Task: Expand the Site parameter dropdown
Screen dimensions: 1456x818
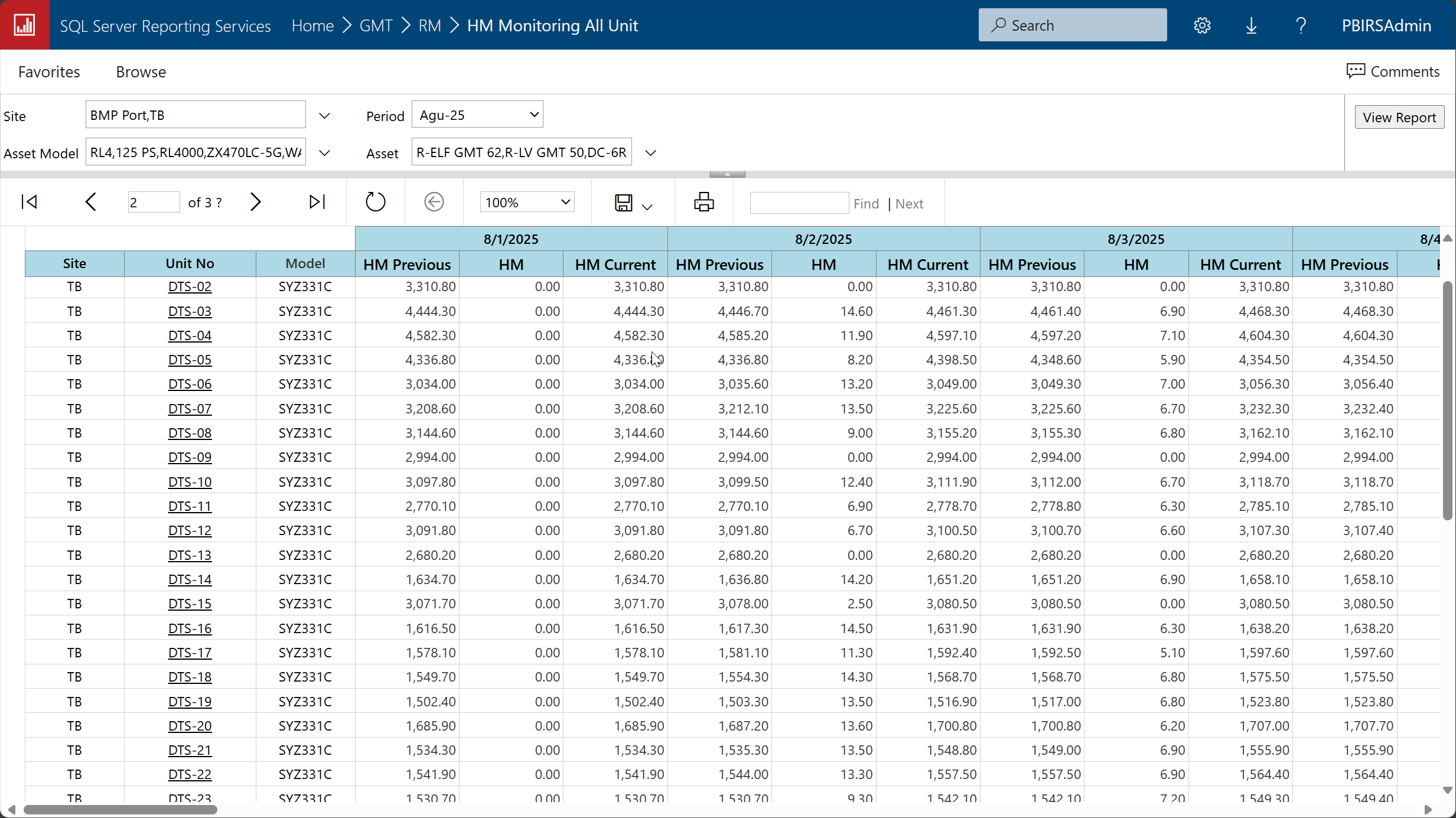Action: point(324,116)
